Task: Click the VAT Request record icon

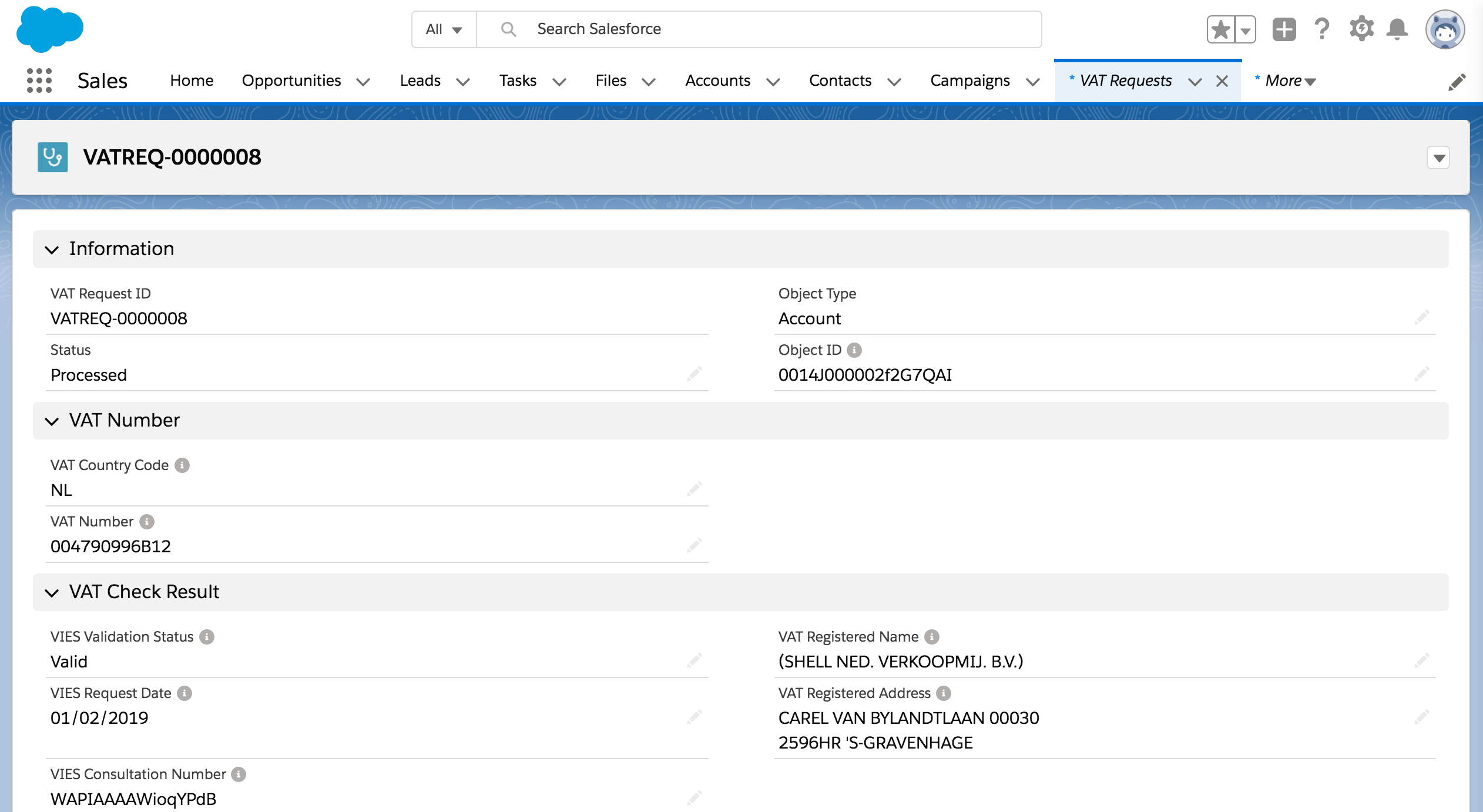Action: coord(52,157)
